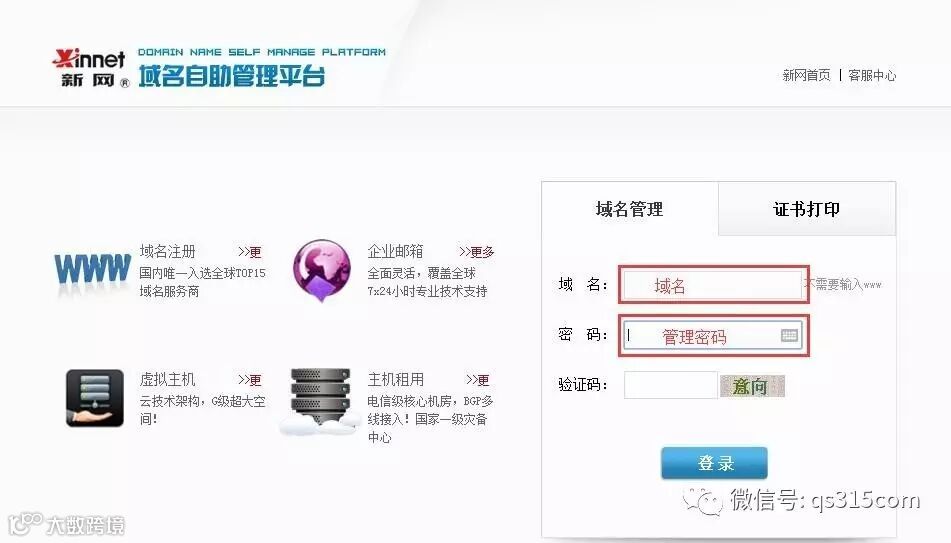Click the 登录 login button

click(714, 463)
